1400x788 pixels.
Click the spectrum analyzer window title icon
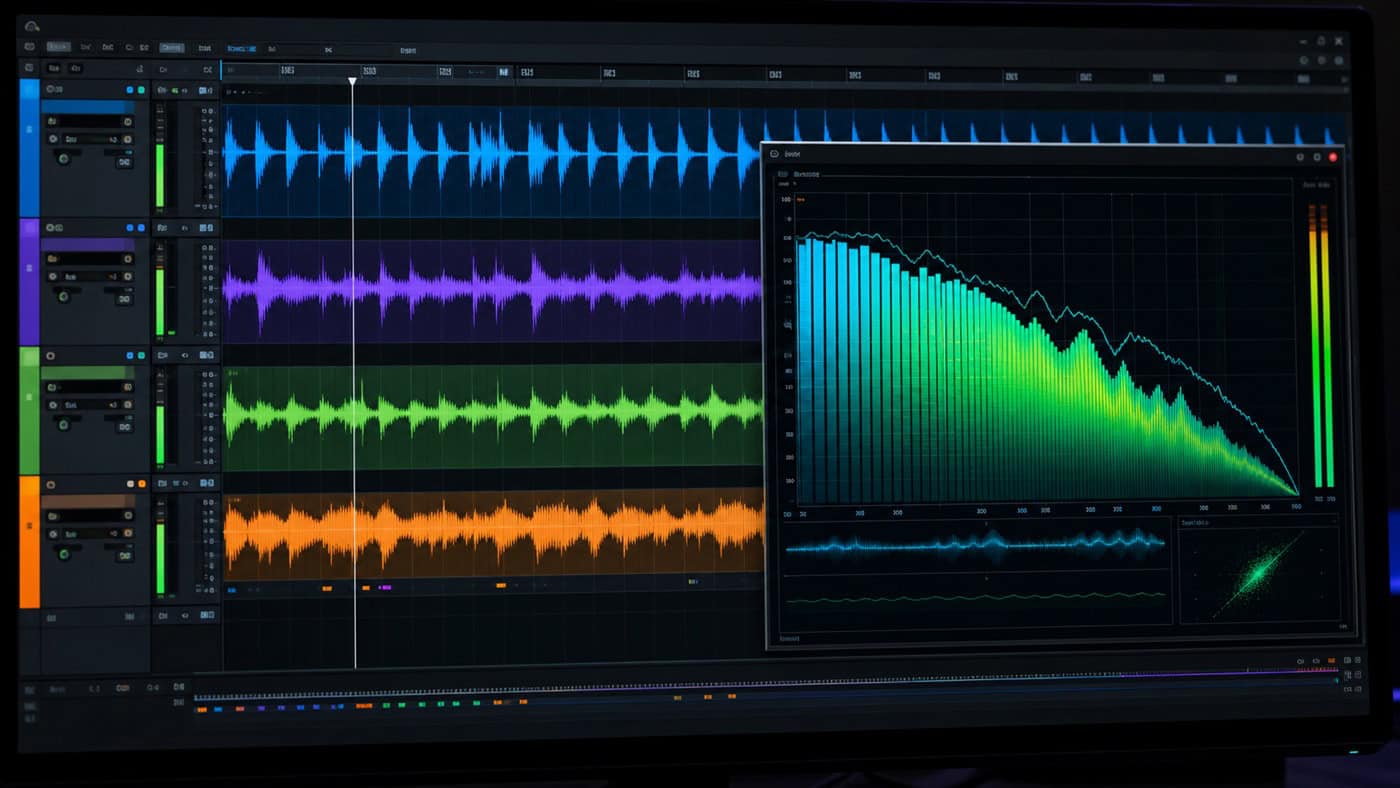click(x=775, y=155)
